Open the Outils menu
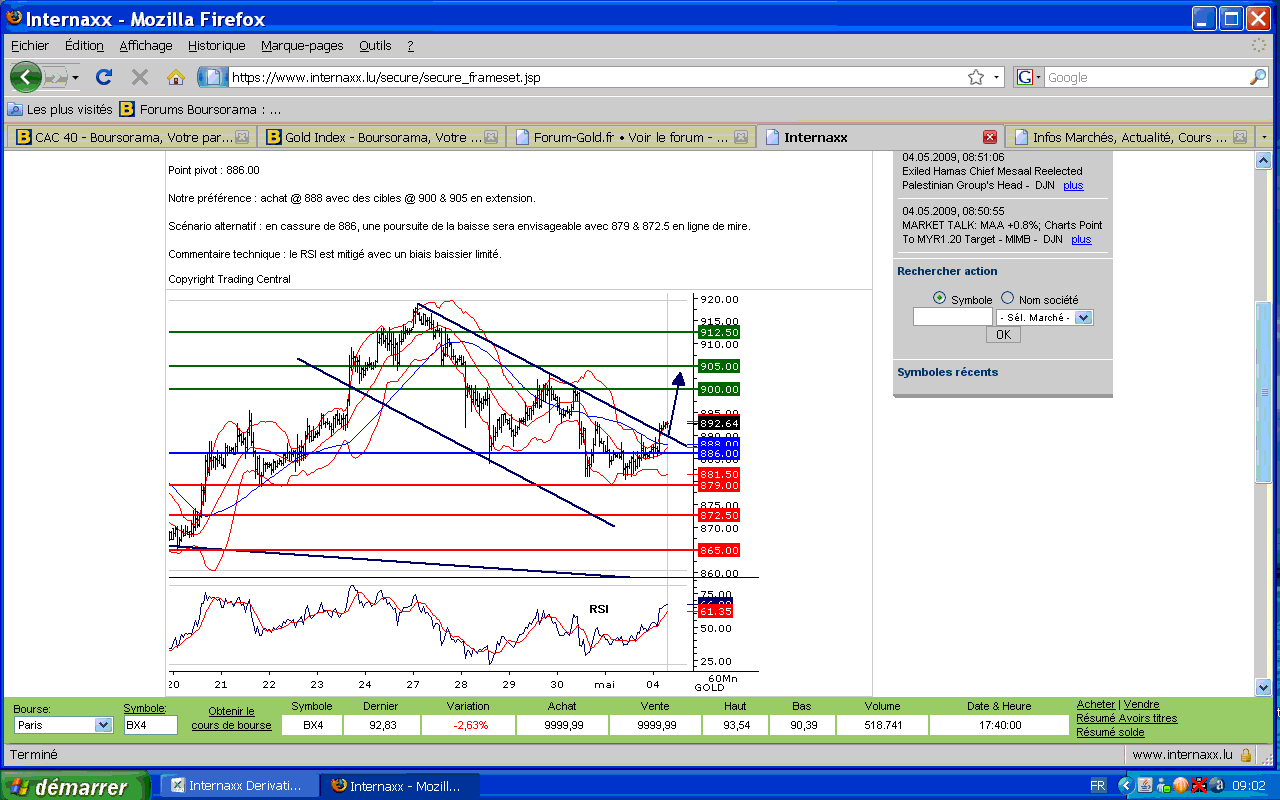 [375, 45]
